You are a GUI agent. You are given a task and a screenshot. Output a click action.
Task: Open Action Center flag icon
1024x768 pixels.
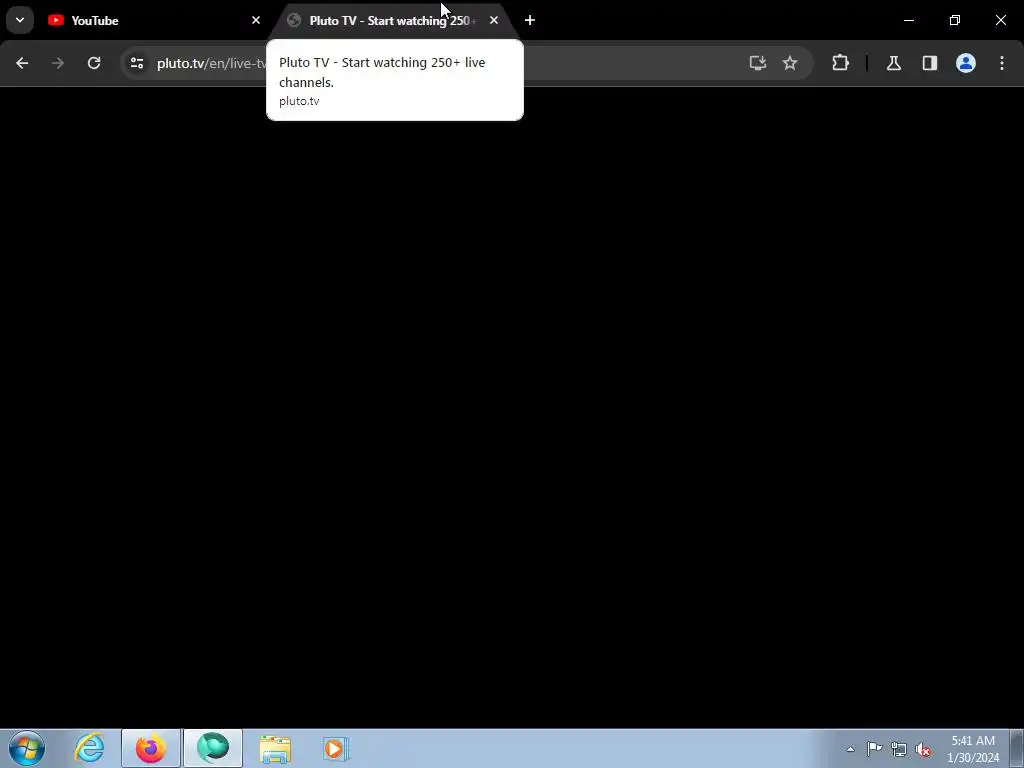pos(874,749)
